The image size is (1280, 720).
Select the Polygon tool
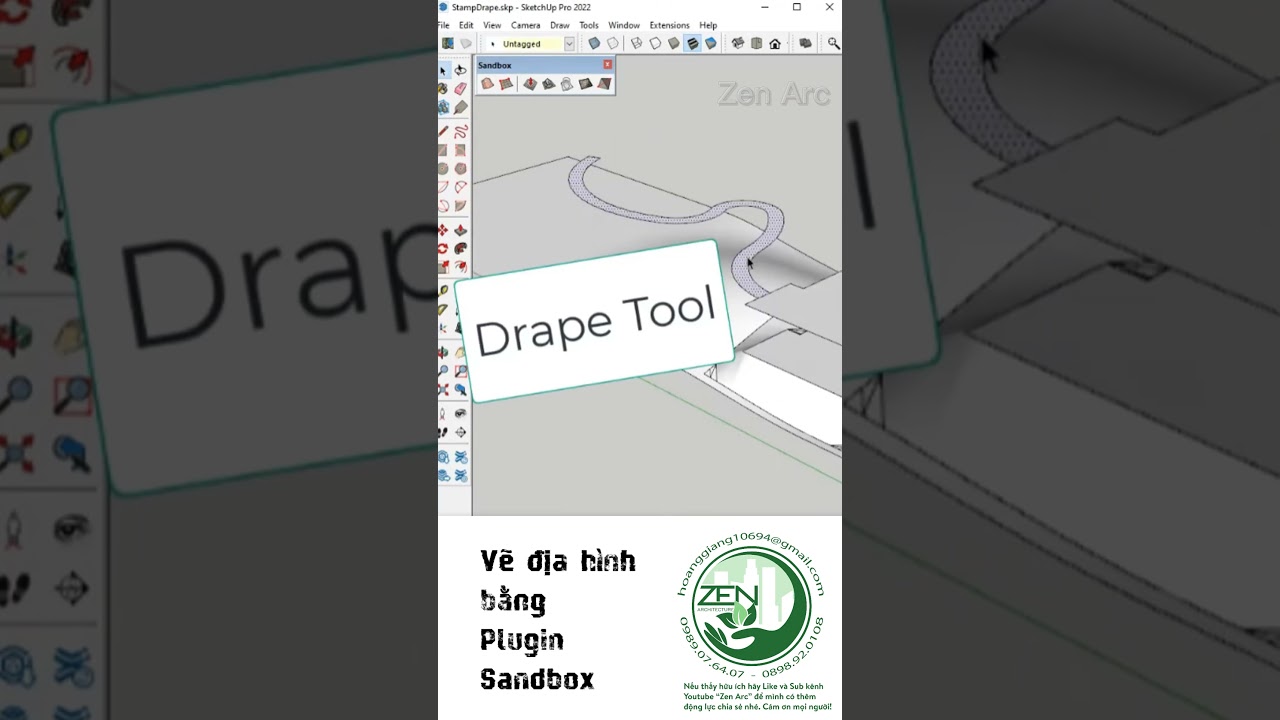[x=460, y=169]
